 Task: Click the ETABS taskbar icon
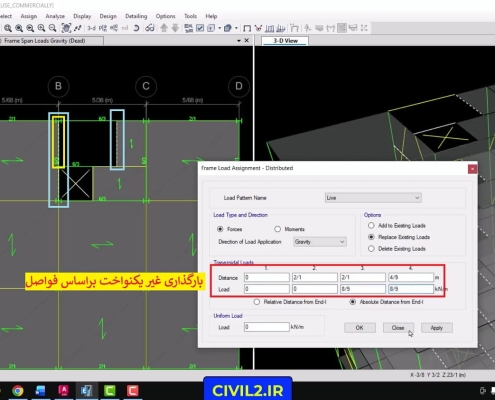pyautogui.click(x=86, y=390)
